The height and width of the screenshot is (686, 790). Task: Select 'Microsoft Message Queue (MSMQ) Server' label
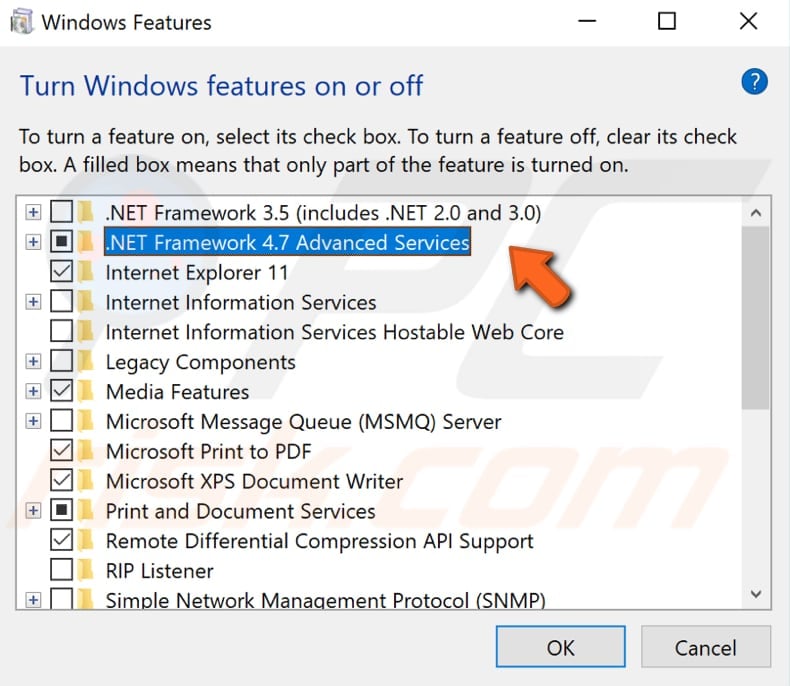click(x=304, y=422)
